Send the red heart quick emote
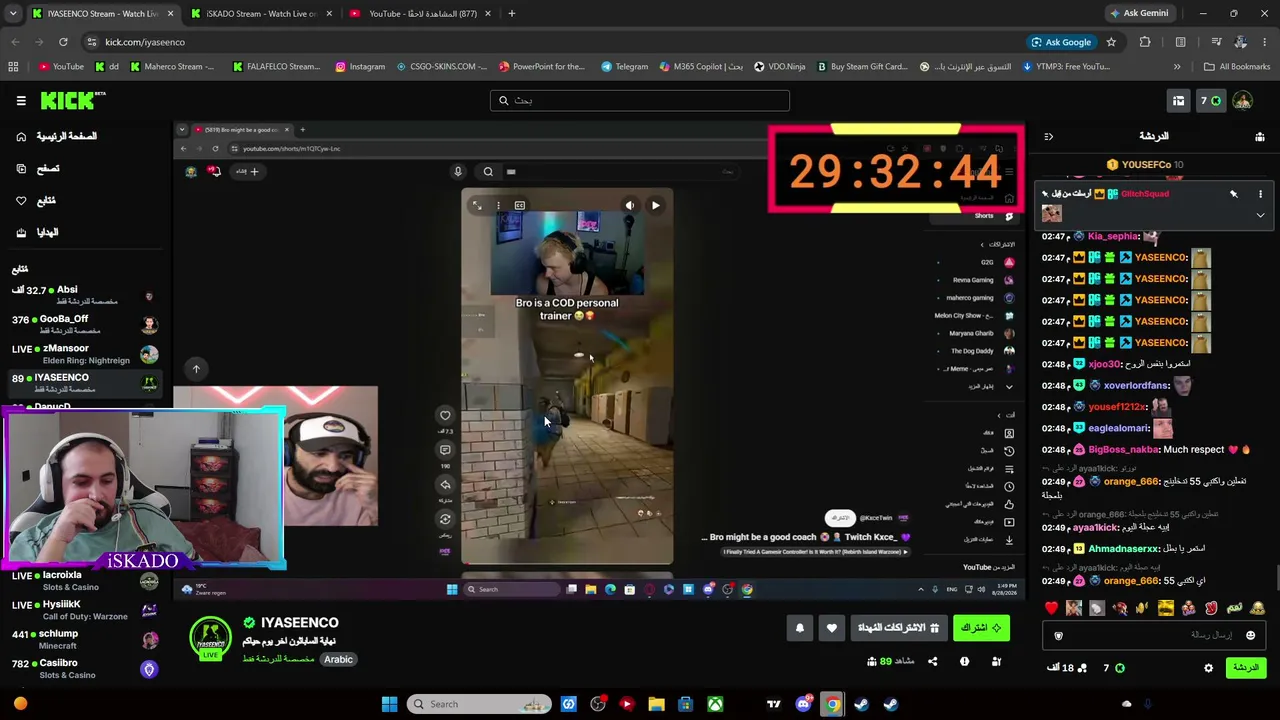This screenshot has width=1280, height=720. click(1051, 608)
